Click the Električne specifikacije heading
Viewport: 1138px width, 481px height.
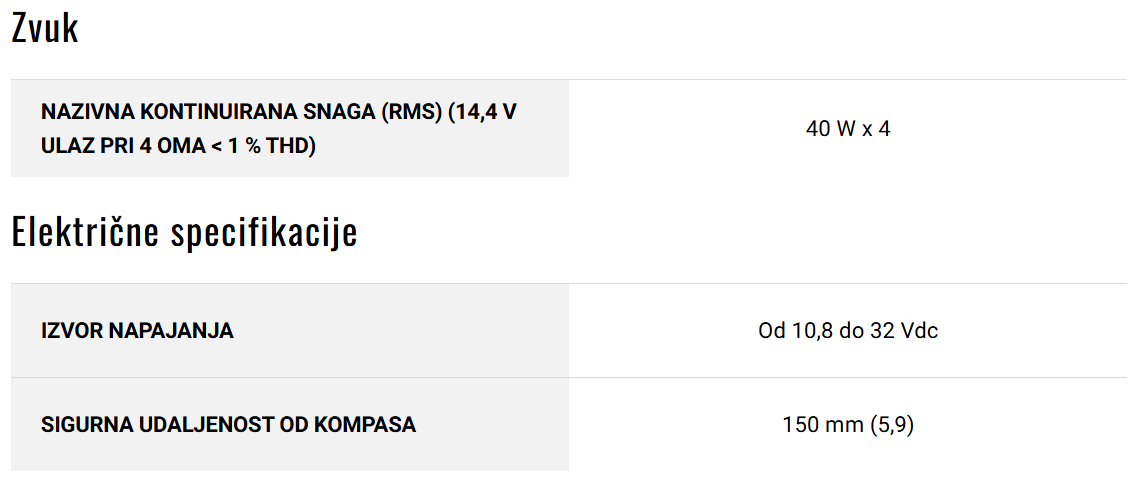coord(184,233)
